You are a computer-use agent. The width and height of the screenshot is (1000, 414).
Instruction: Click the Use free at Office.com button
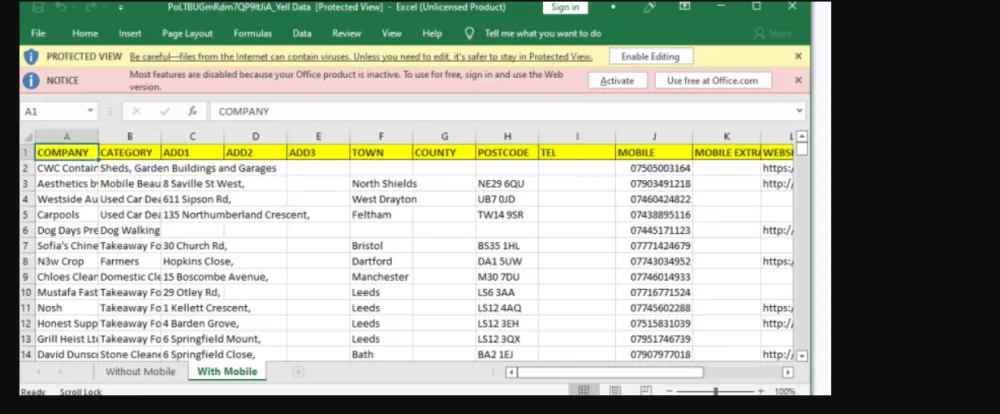[x=713, y=80]
